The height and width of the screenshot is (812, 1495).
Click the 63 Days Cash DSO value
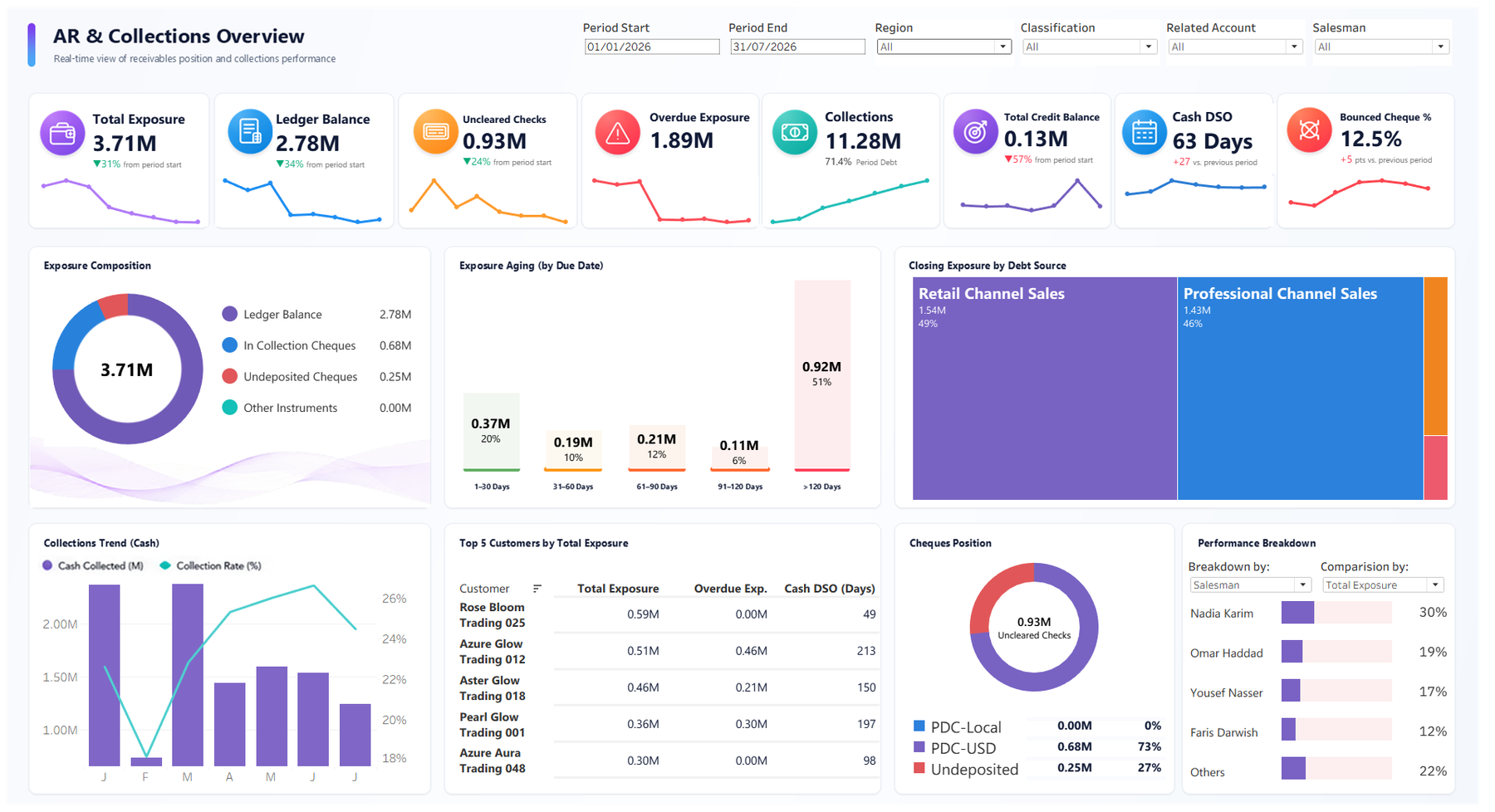click(x=1213, y=141)
